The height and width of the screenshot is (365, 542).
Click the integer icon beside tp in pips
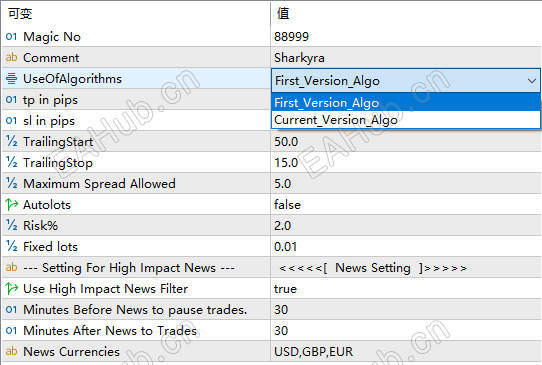[x=11, y=100]
